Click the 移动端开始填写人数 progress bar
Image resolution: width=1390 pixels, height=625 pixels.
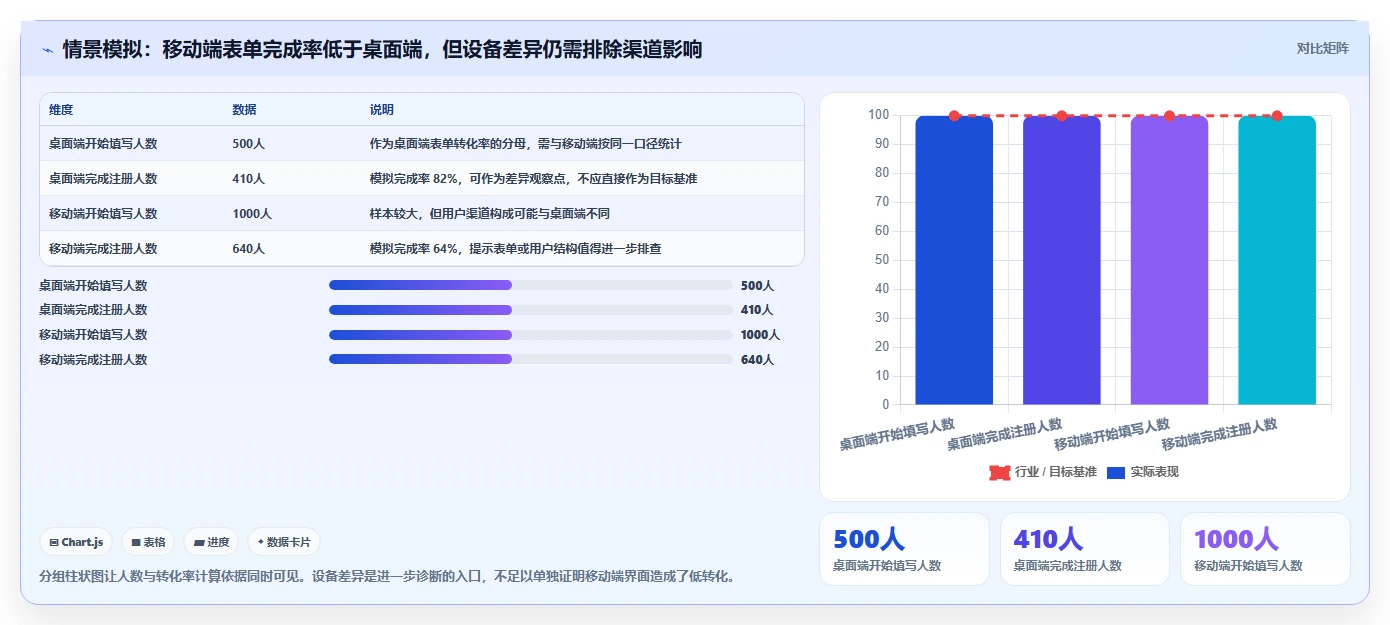(531, 335)
